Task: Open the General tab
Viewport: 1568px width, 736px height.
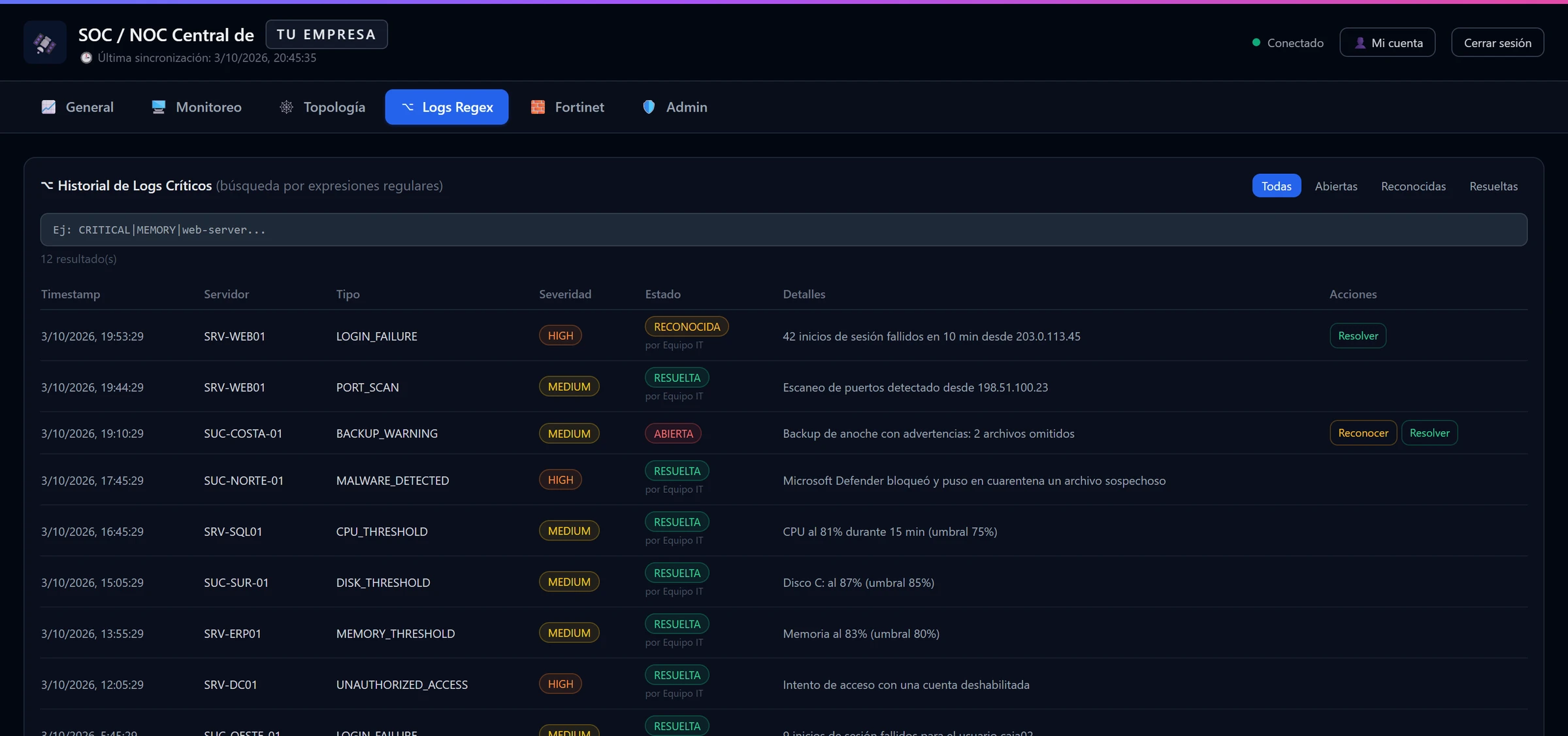Action: [77, 107]
